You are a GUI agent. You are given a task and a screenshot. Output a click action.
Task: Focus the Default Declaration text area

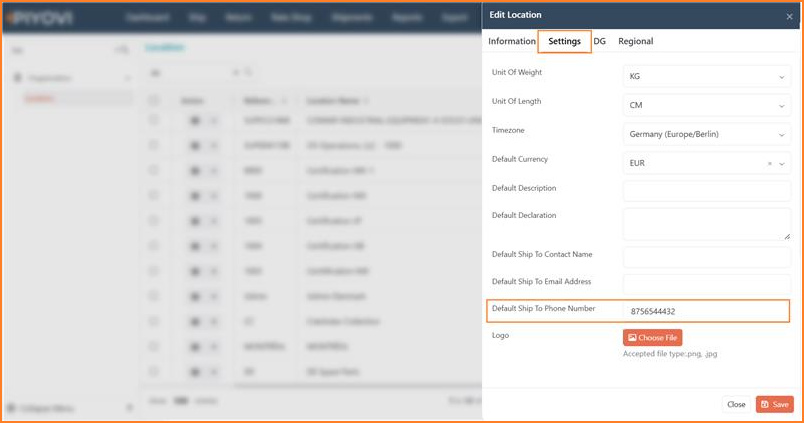[707, 224]
